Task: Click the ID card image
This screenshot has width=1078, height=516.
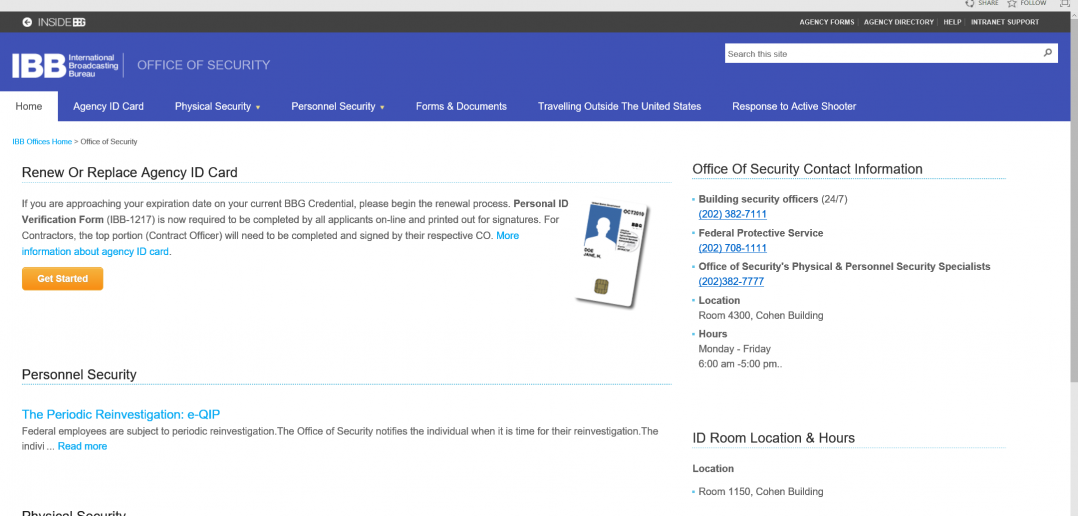Action: pos(612,253)
